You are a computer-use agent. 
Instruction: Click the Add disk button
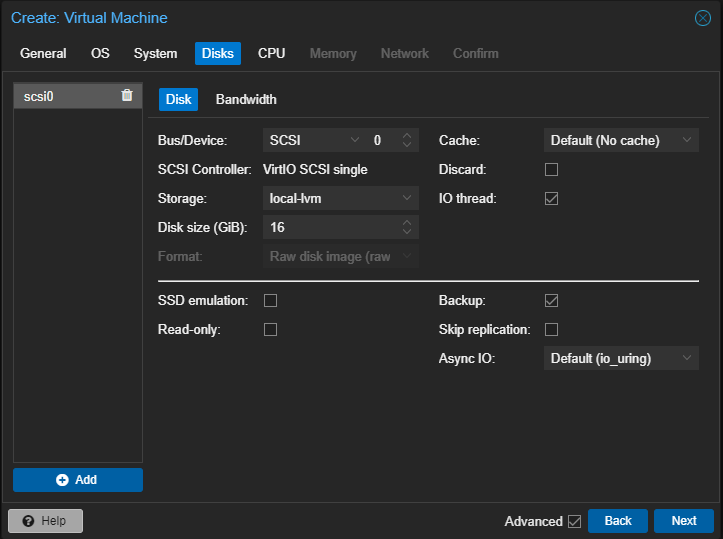point(78,480)
